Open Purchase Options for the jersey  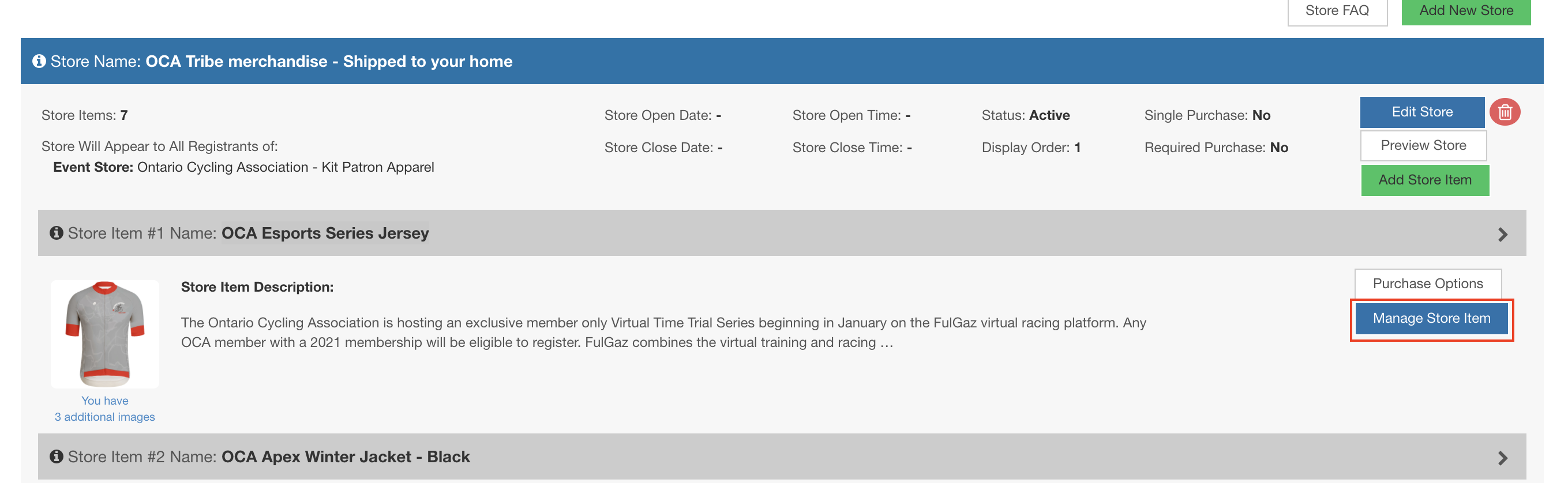tap(1427, 284)
